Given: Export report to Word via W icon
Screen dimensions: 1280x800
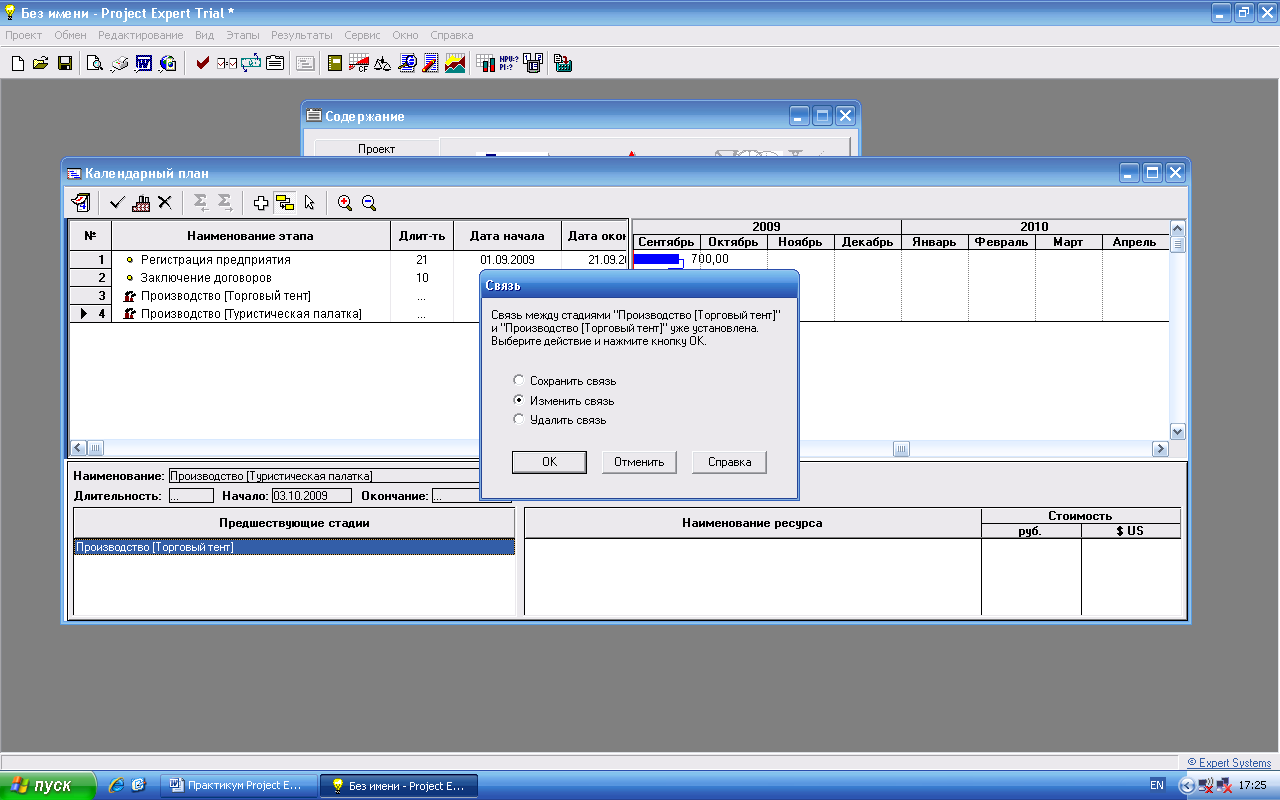Looking at the screenshot, I should [143, 63].
